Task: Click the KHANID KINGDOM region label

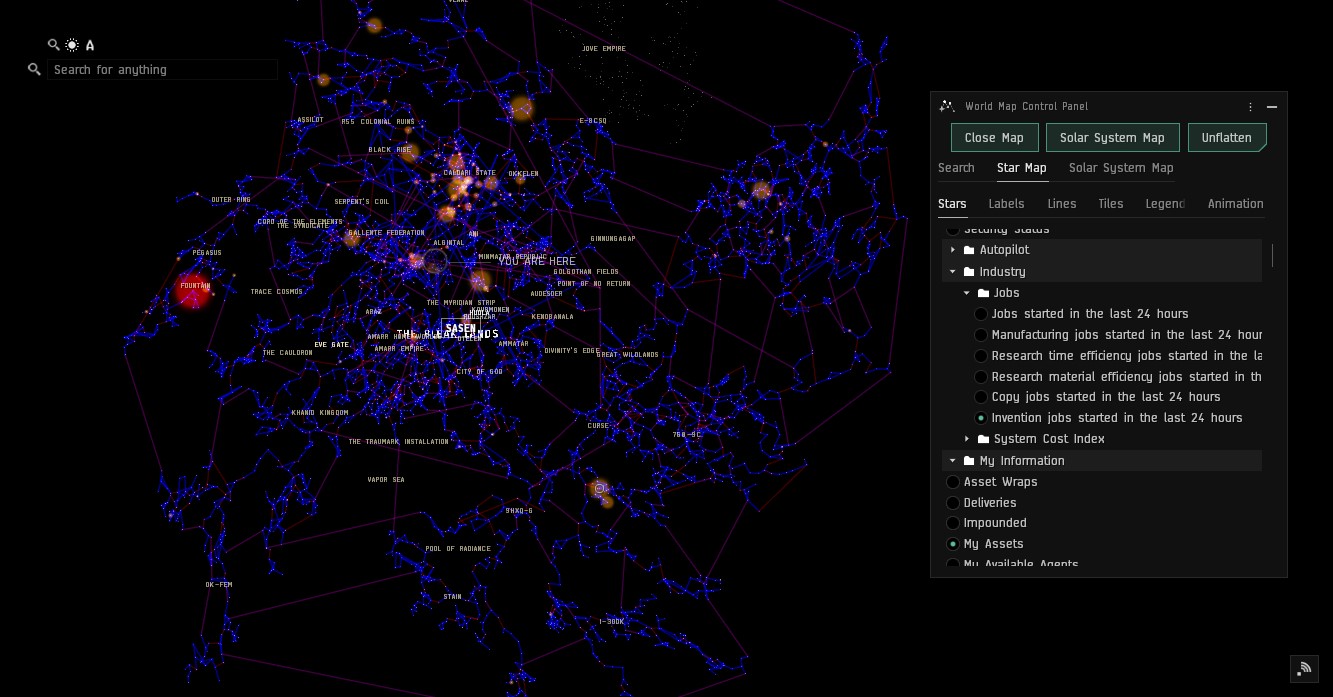Action: 320,412
